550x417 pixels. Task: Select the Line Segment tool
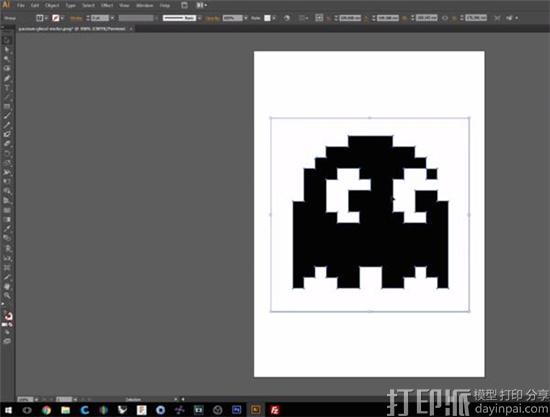[x=7, y=97]
